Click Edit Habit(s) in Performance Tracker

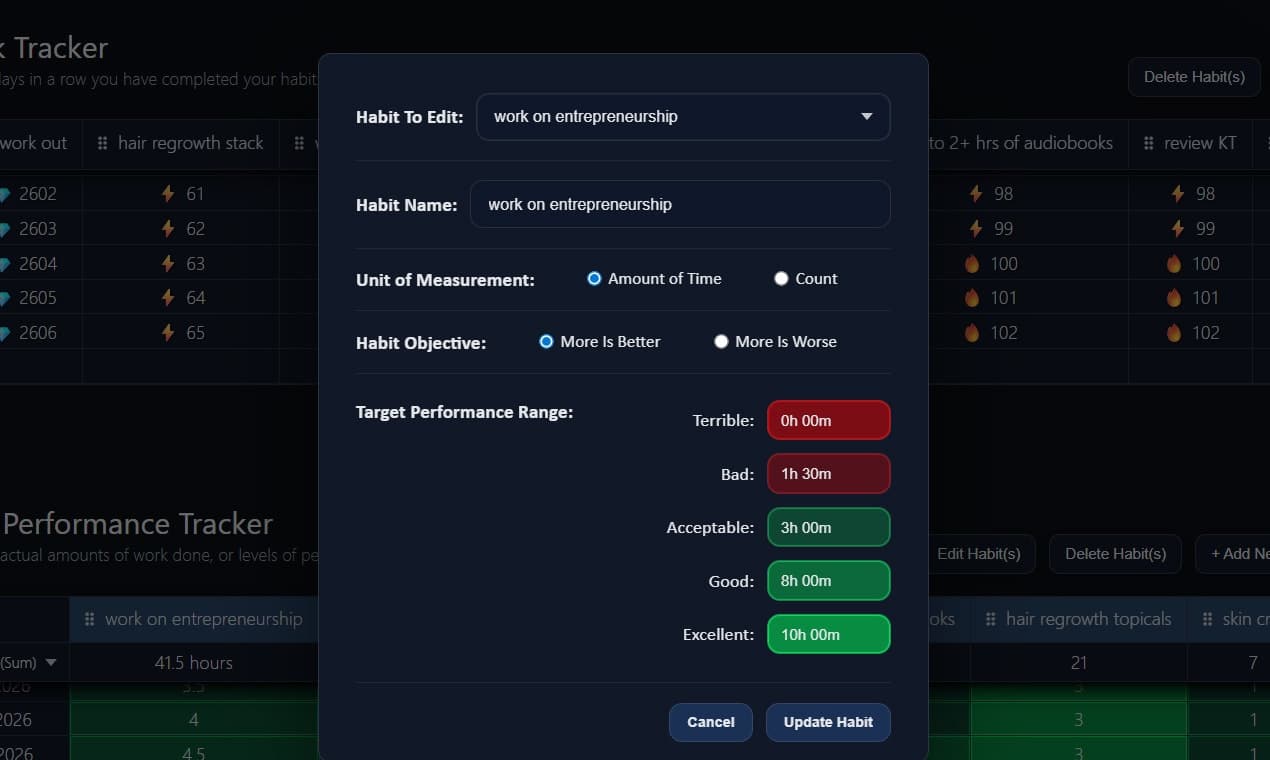coord(978,554)
